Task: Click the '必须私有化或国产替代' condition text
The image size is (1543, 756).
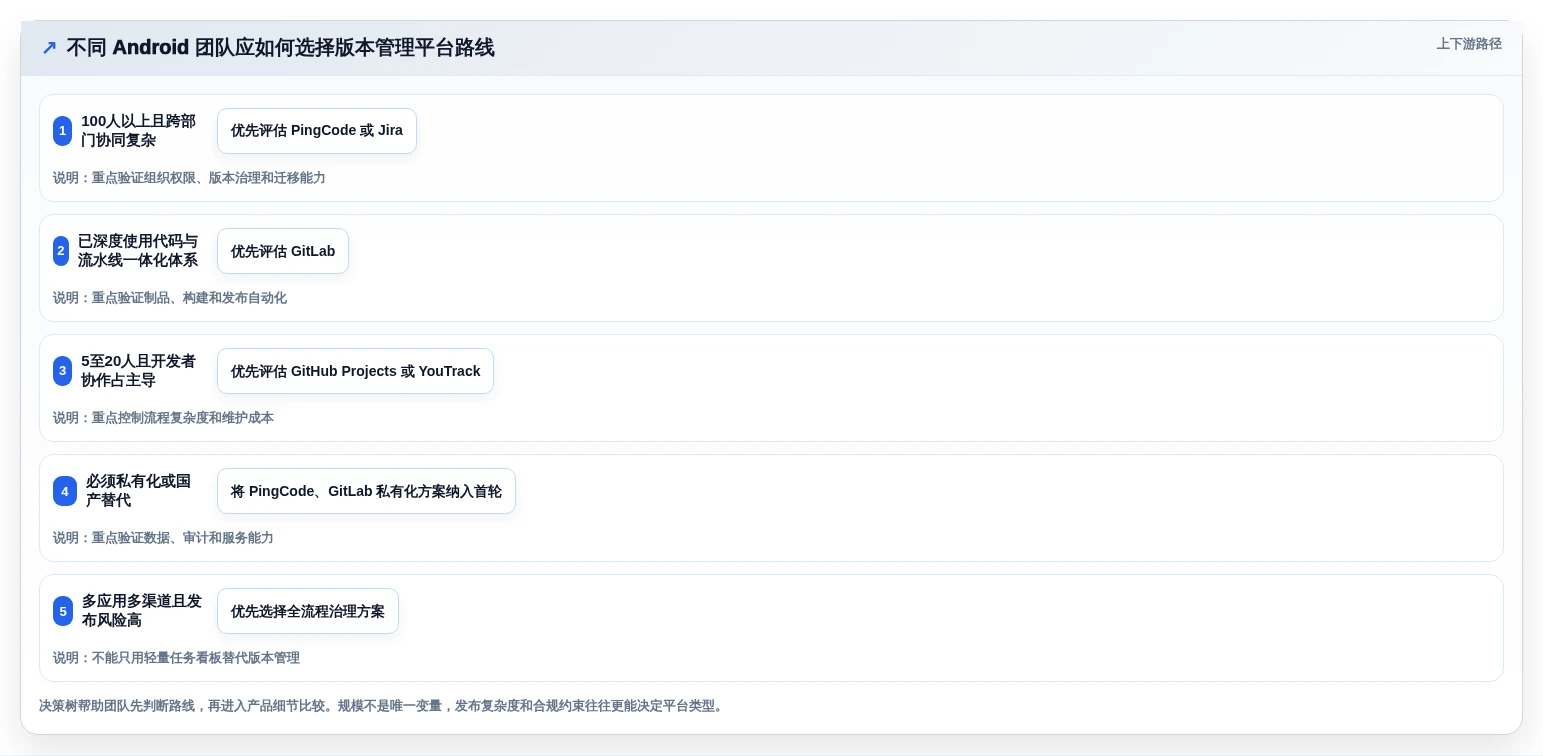Action: [x=139, y=491]
